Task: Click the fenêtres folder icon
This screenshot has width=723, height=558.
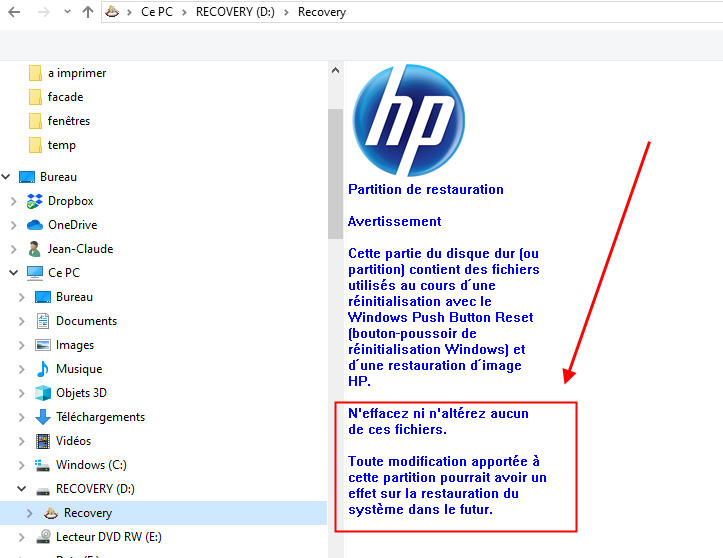Action: point(35,121)
